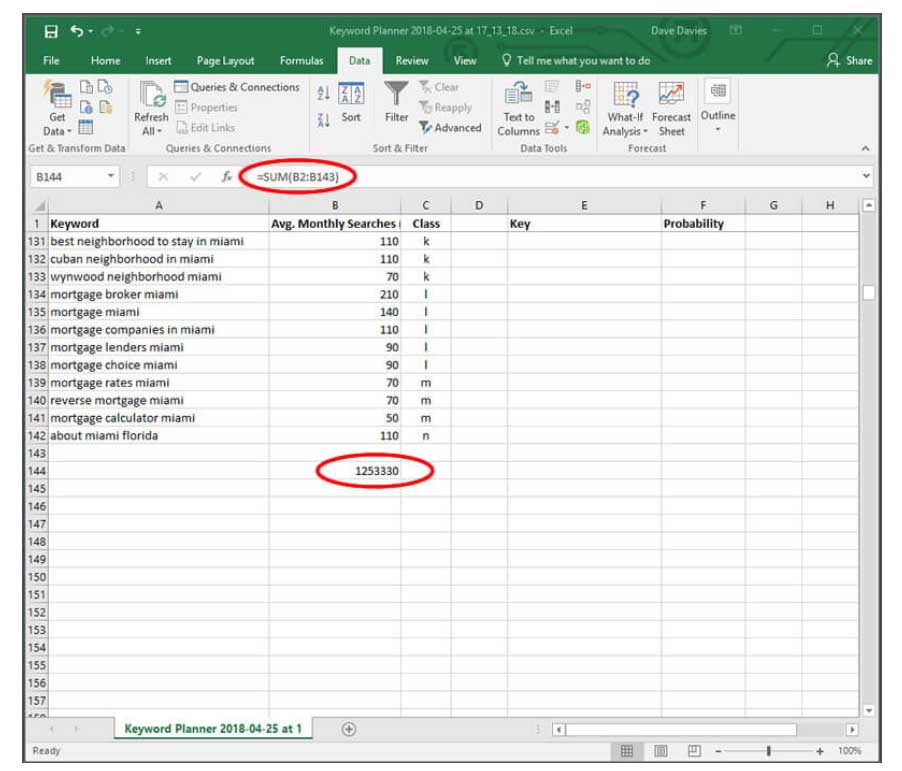
Task: Click the Properties button
Action: pos(207,108)
